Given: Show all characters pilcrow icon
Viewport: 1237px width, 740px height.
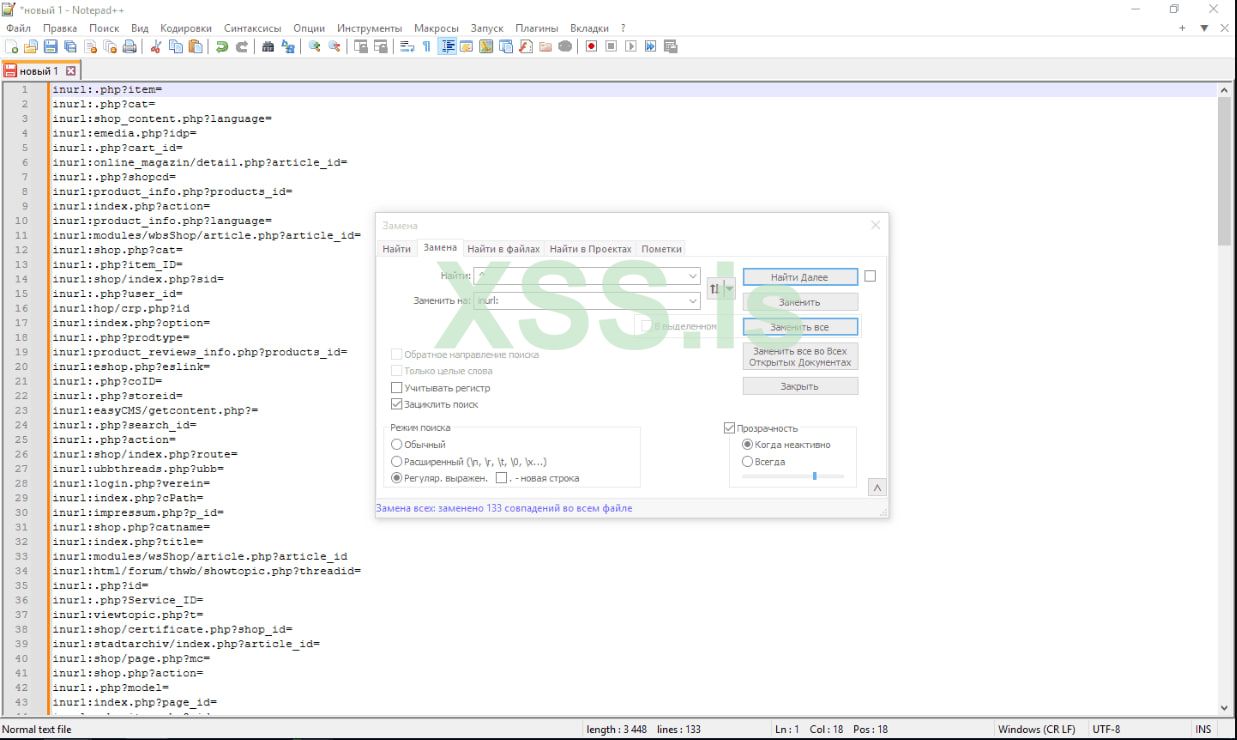Looking at the screenshot, I should (x=427, y=46).
